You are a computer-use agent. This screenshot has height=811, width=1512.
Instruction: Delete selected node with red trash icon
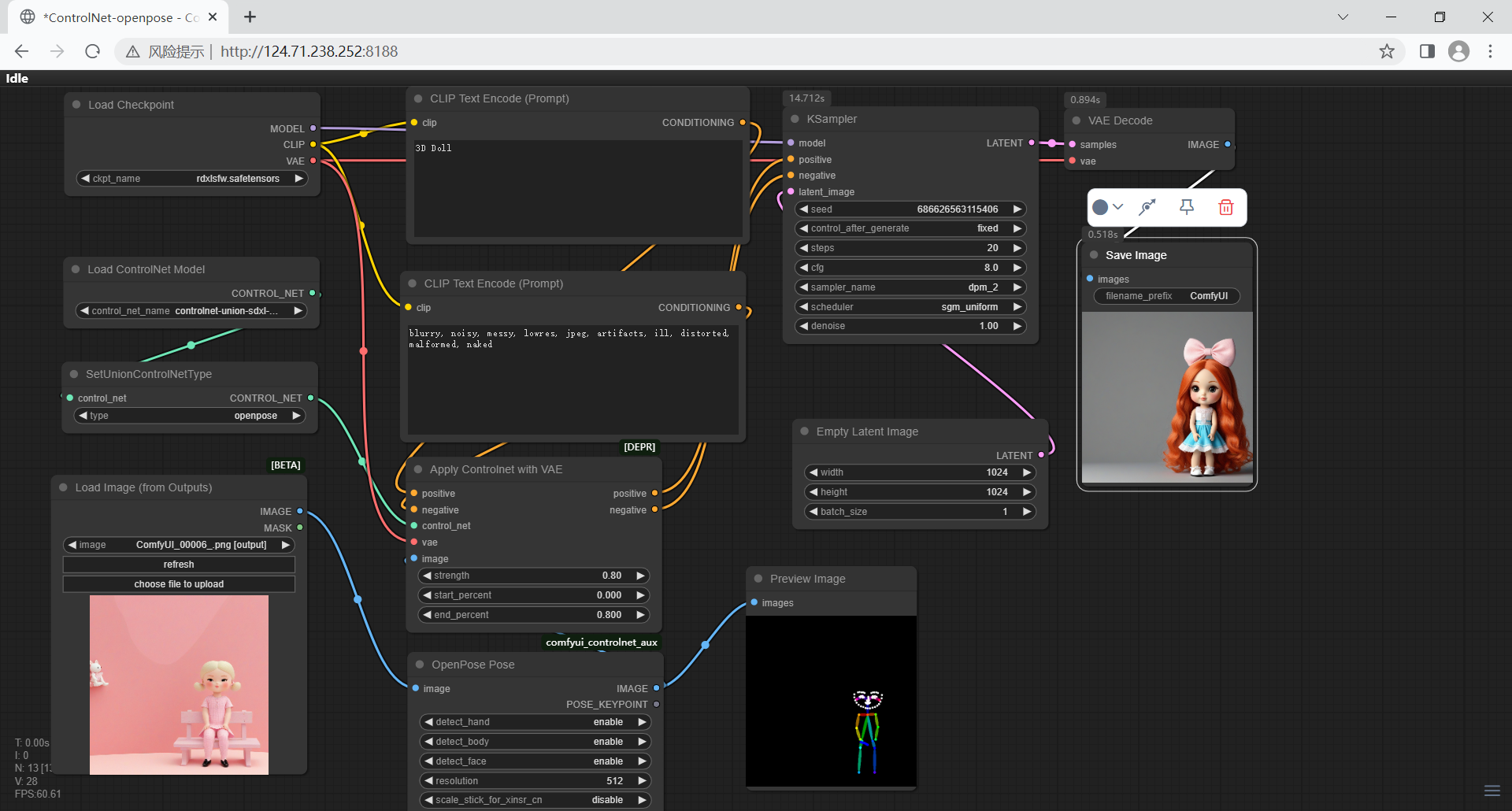click(1225, 207)
